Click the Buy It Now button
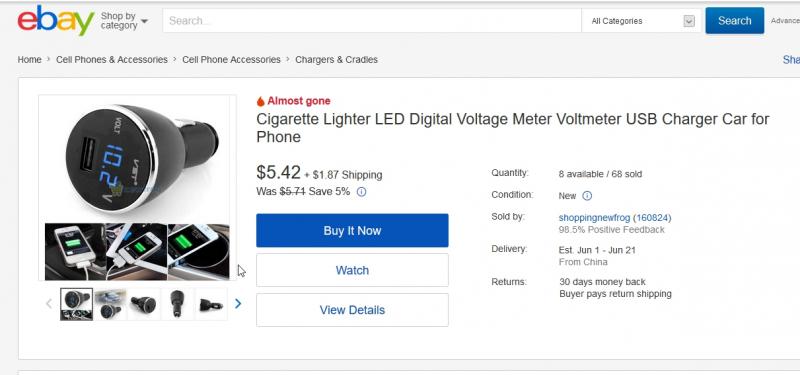The image size is (800, 375). [x=352, y=231]
